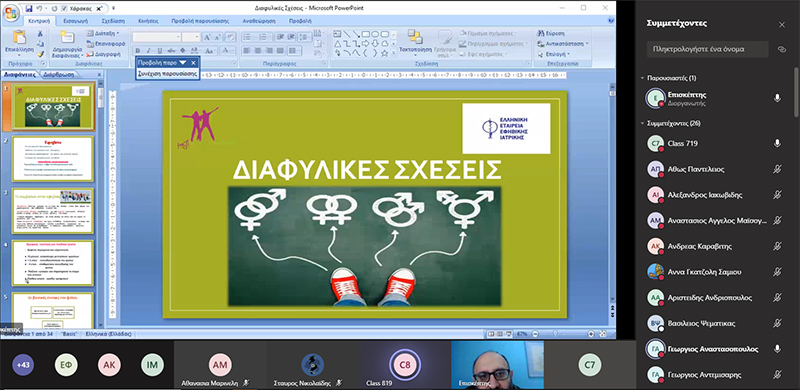
Task: Click Συνέχιση παρουσίασης to resume slideshow
Action: tap(167, 74)
